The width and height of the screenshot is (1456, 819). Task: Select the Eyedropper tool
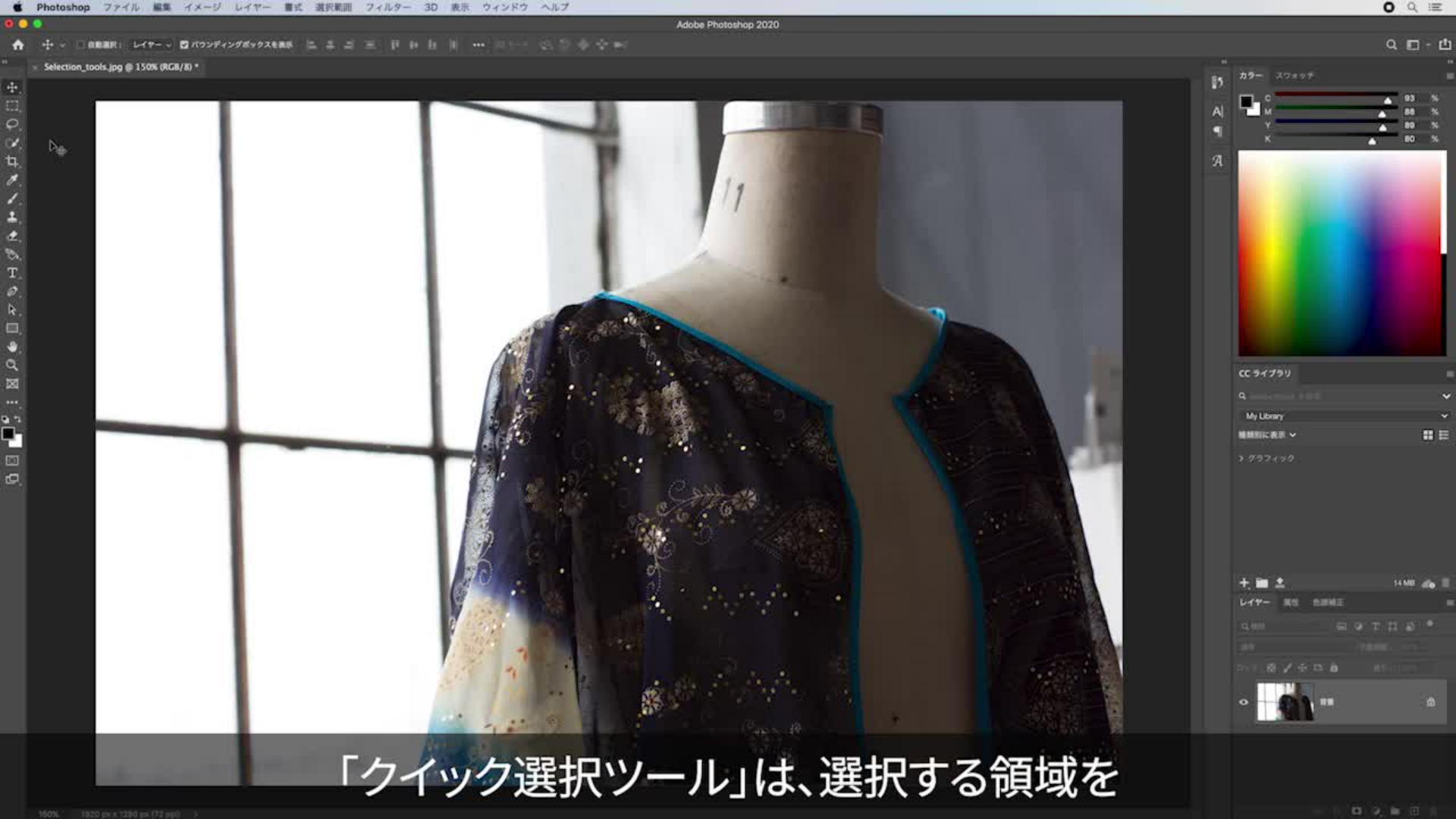(x=11, y=180)
